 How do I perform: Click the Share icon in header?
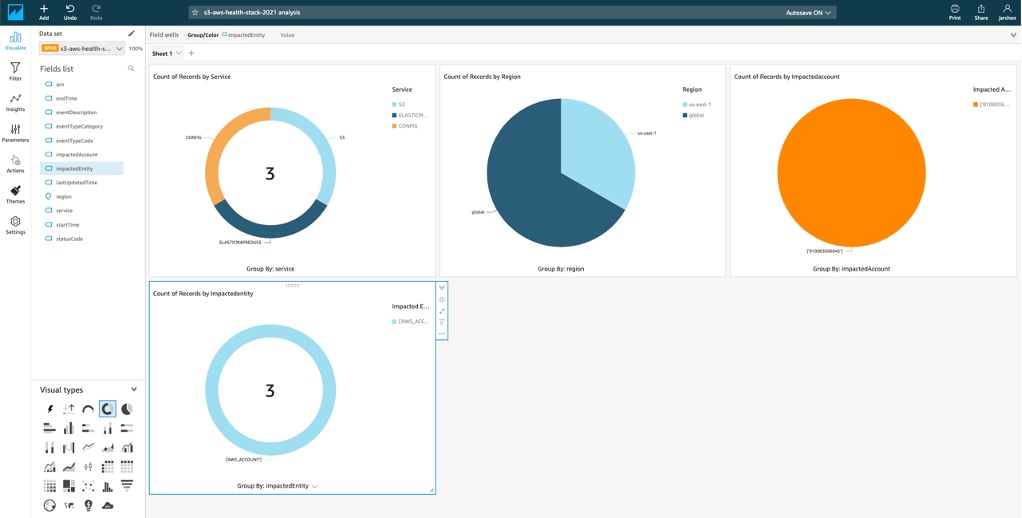pyautogui.click(x=981, y=12)
